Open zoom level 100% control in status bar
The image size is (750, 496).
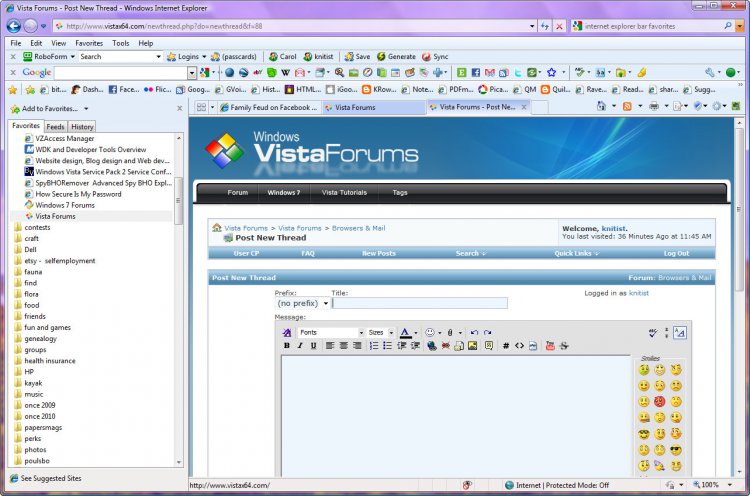tap(712, 485)
